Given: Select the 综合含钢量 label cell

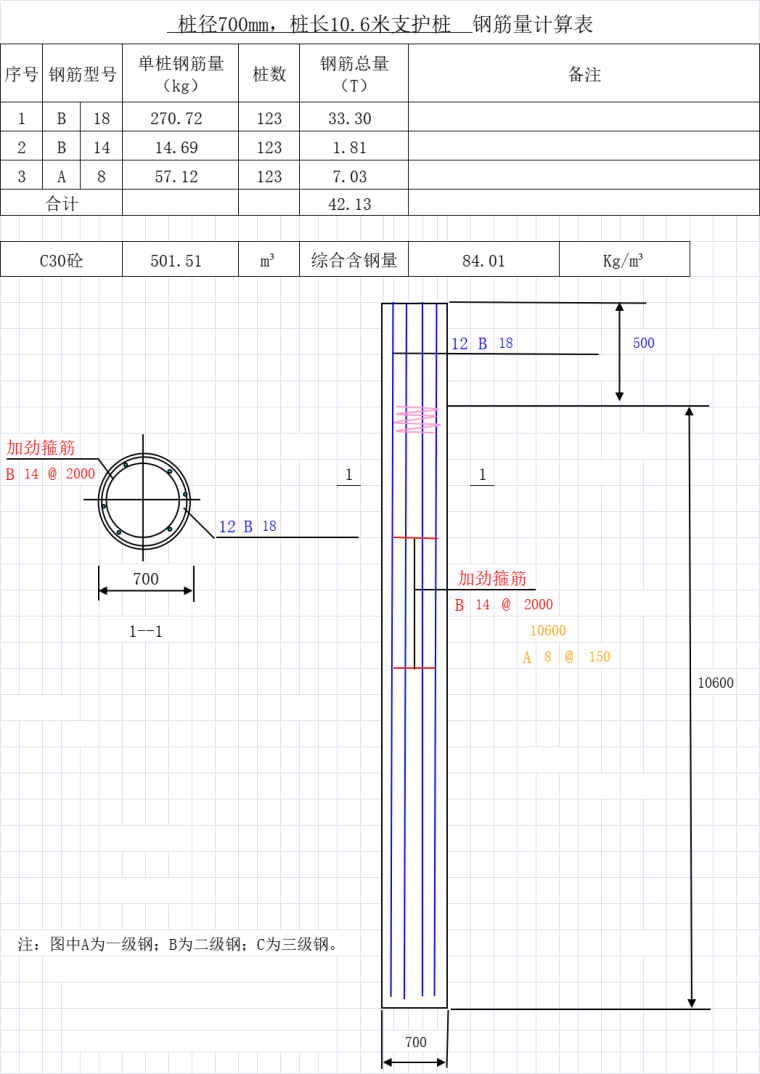Looking at the screenshot, I should point(353,261).
